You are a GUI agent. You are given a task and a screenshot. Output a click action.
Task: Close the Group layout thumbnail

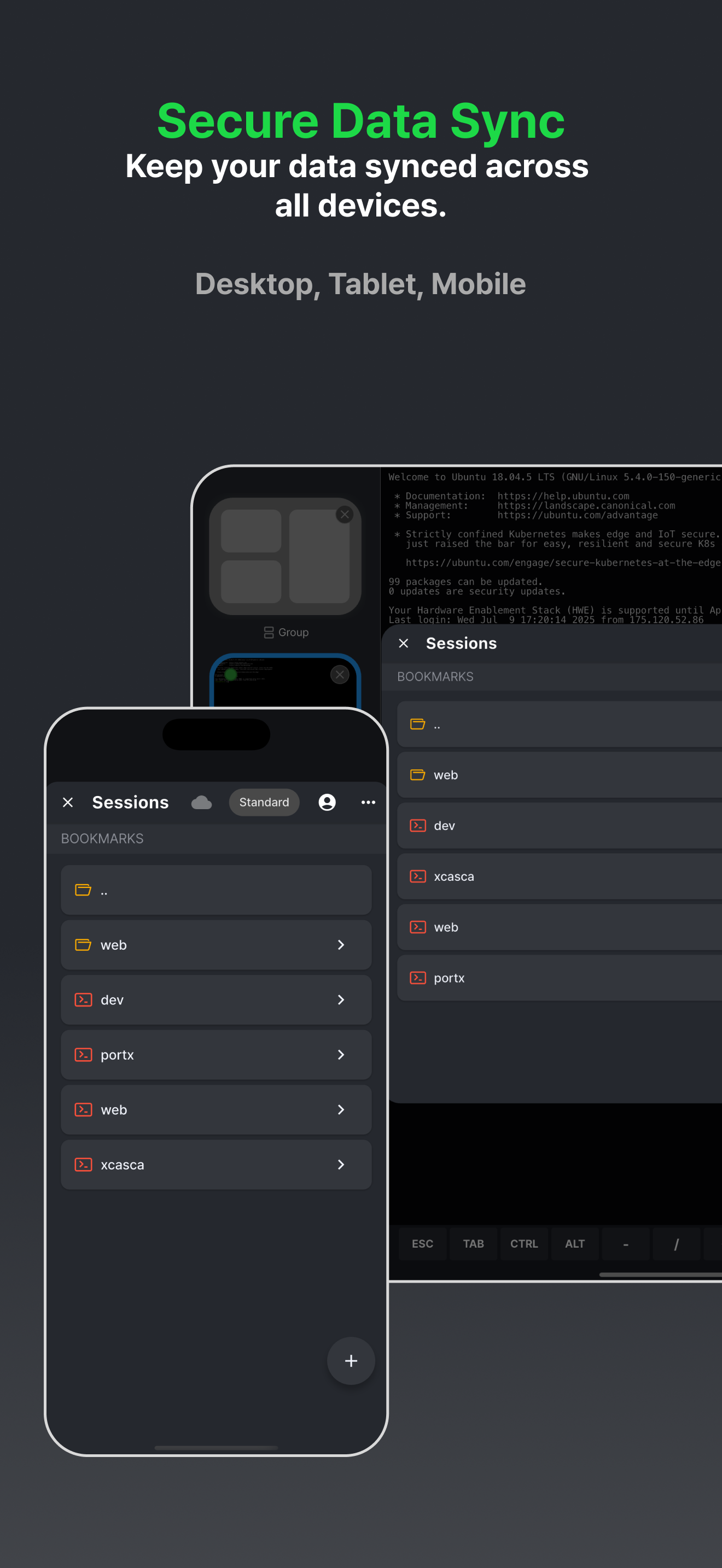(345, 514)
